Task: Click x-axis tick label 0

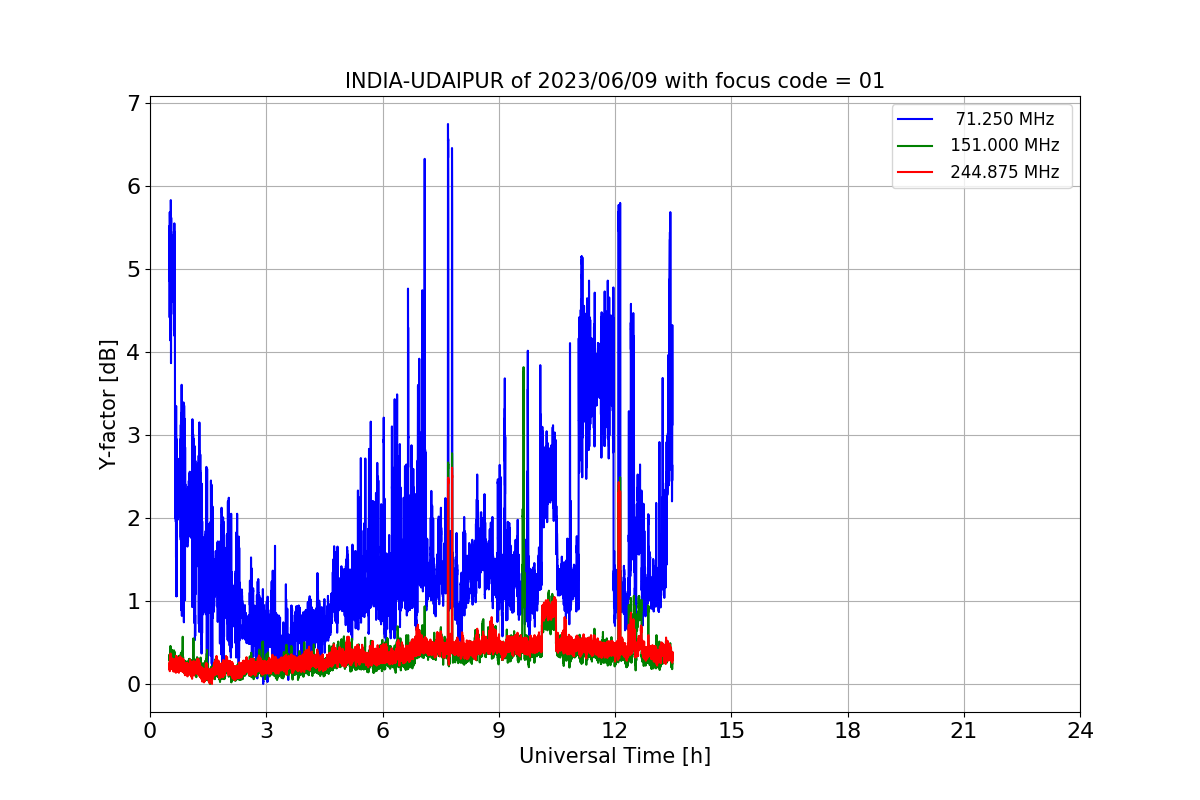Action: (x=150, y=731)
